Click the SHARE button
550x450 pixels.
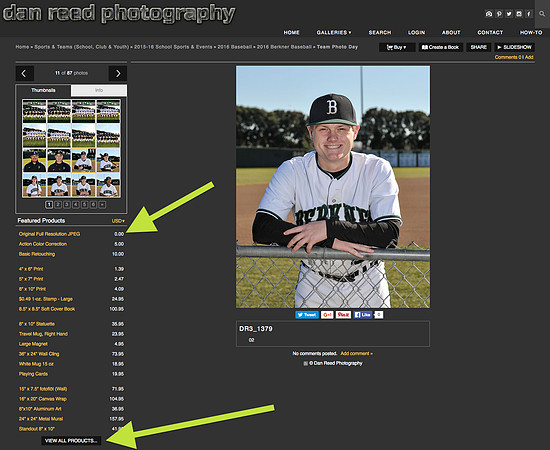pos(478,47)
